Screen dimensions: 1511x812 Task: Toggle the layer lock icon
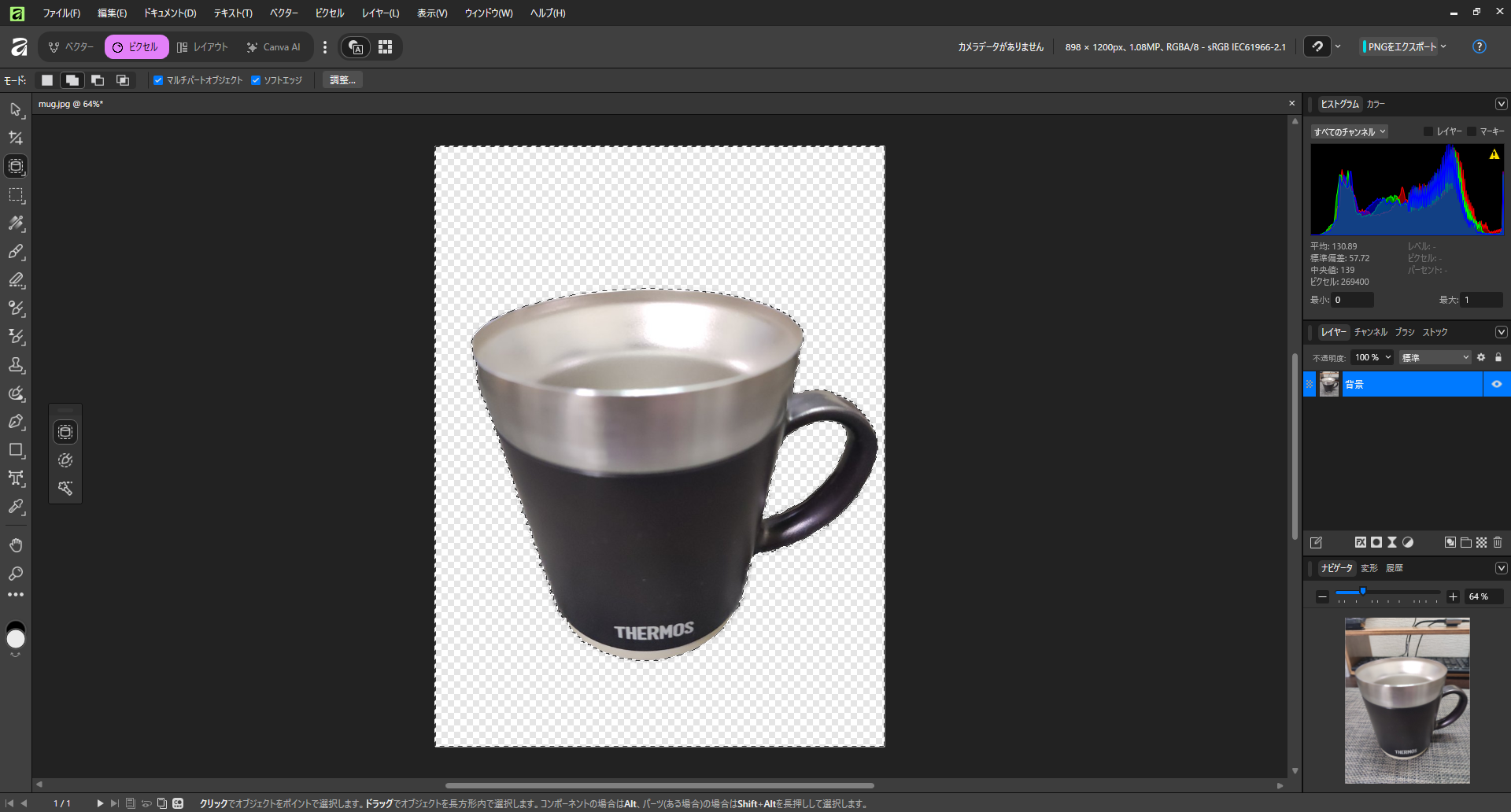point(1498,357)
